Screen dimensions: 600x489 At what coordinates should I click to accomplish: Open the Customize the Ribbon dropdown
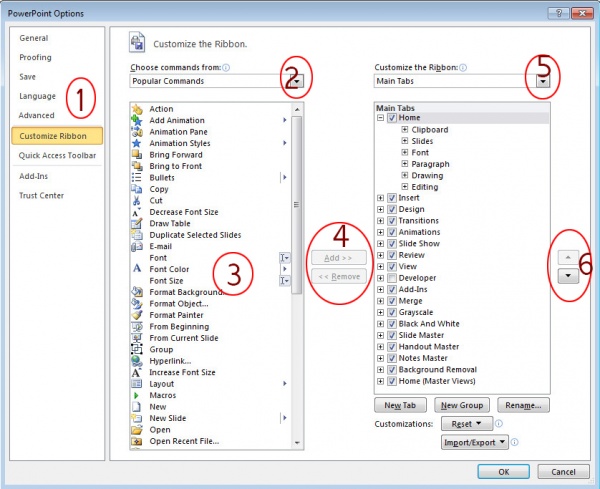[x=543, y=81]
